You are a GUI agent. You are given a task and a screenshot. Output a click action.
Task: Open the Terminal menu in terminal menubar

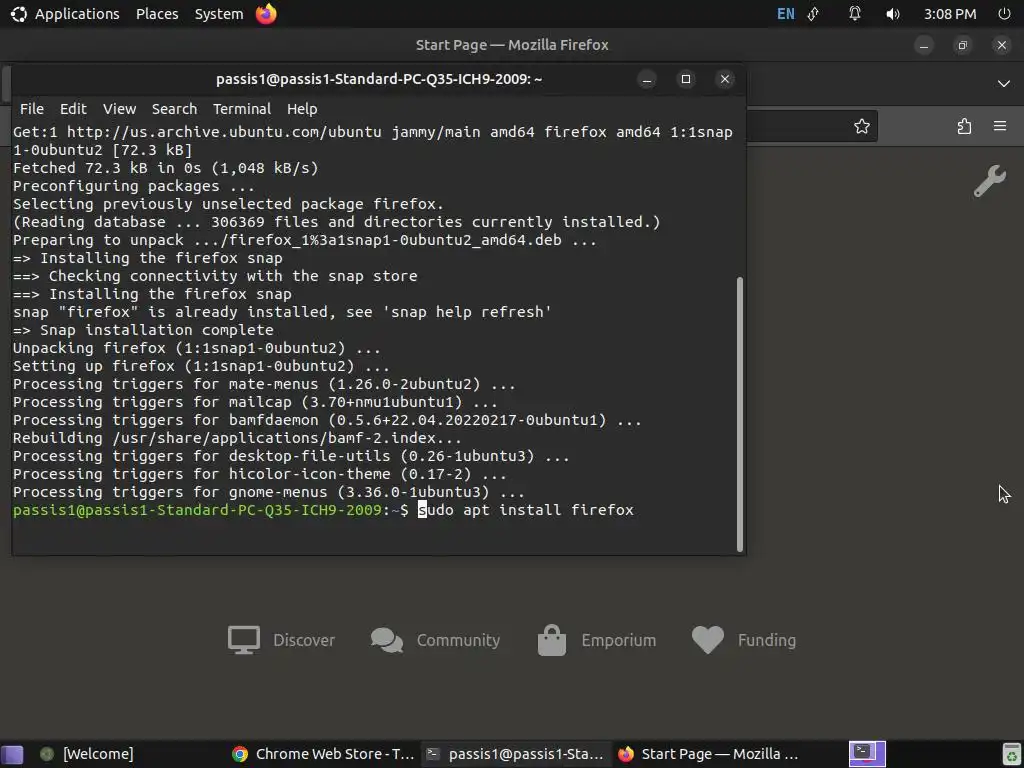(x=242, y=109)
